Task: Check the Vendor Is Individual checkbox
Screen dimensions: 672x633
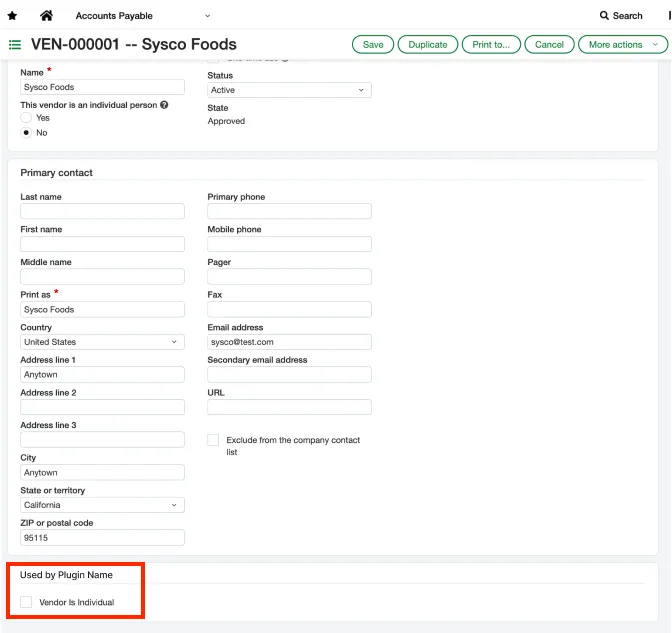Action: tap(26, 602)
